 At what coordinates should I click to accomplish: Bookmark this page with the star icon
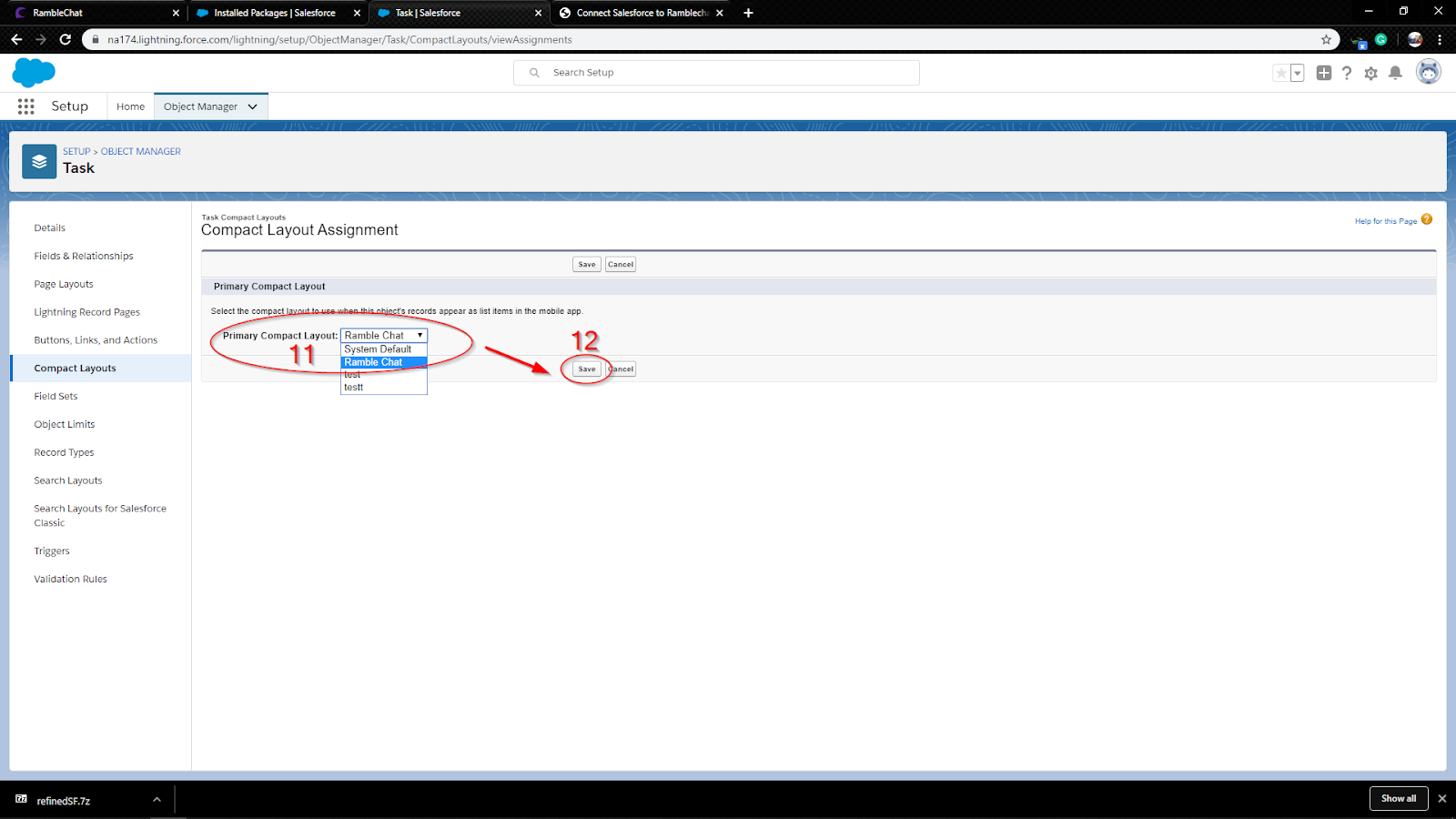pos(1326,39)
